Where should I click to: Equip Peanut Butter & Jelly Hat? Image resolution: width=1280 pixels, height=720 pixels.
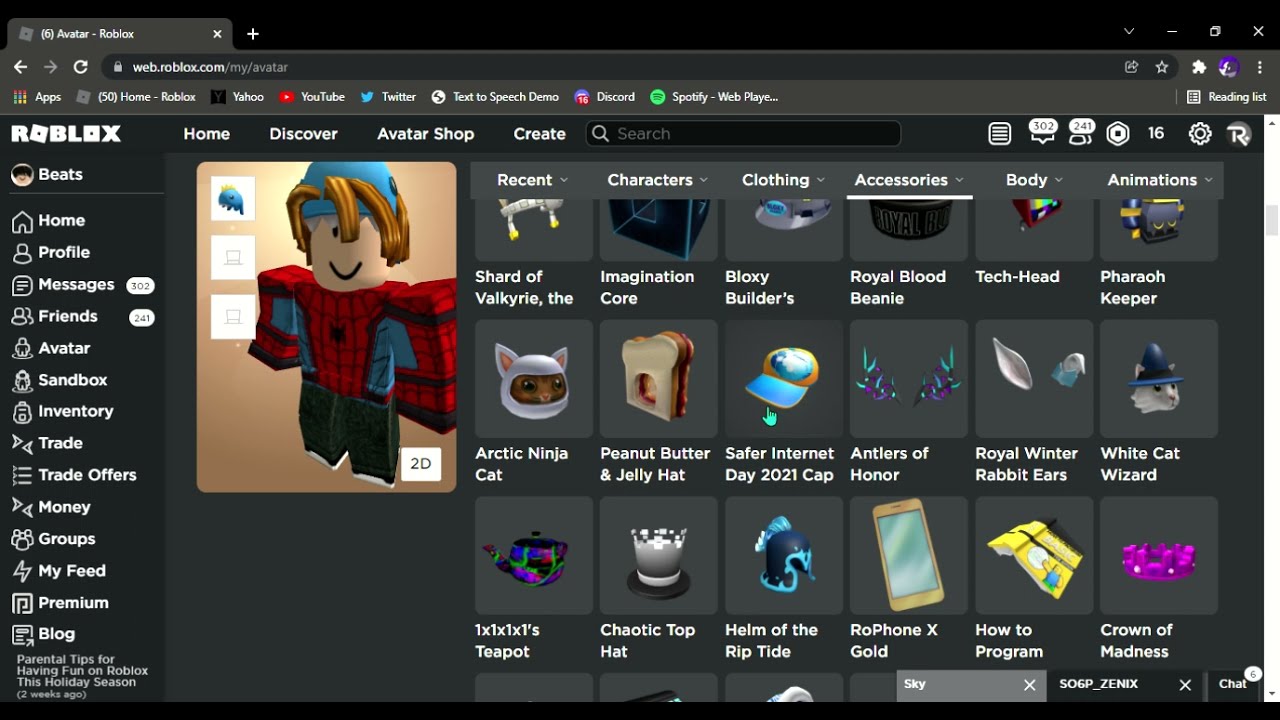coord(658,379)
